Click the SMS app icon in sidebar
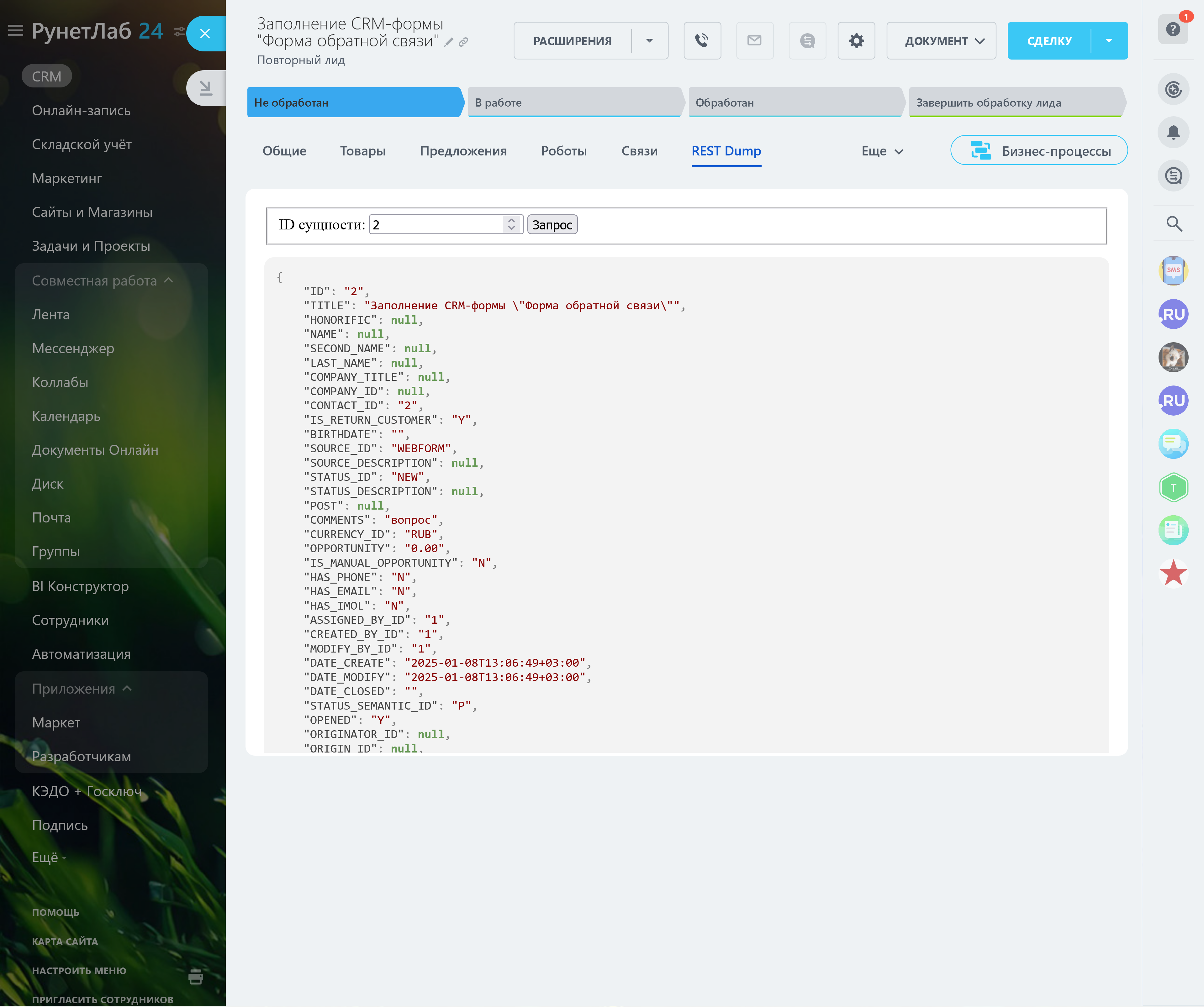 tap(1173, 270)
